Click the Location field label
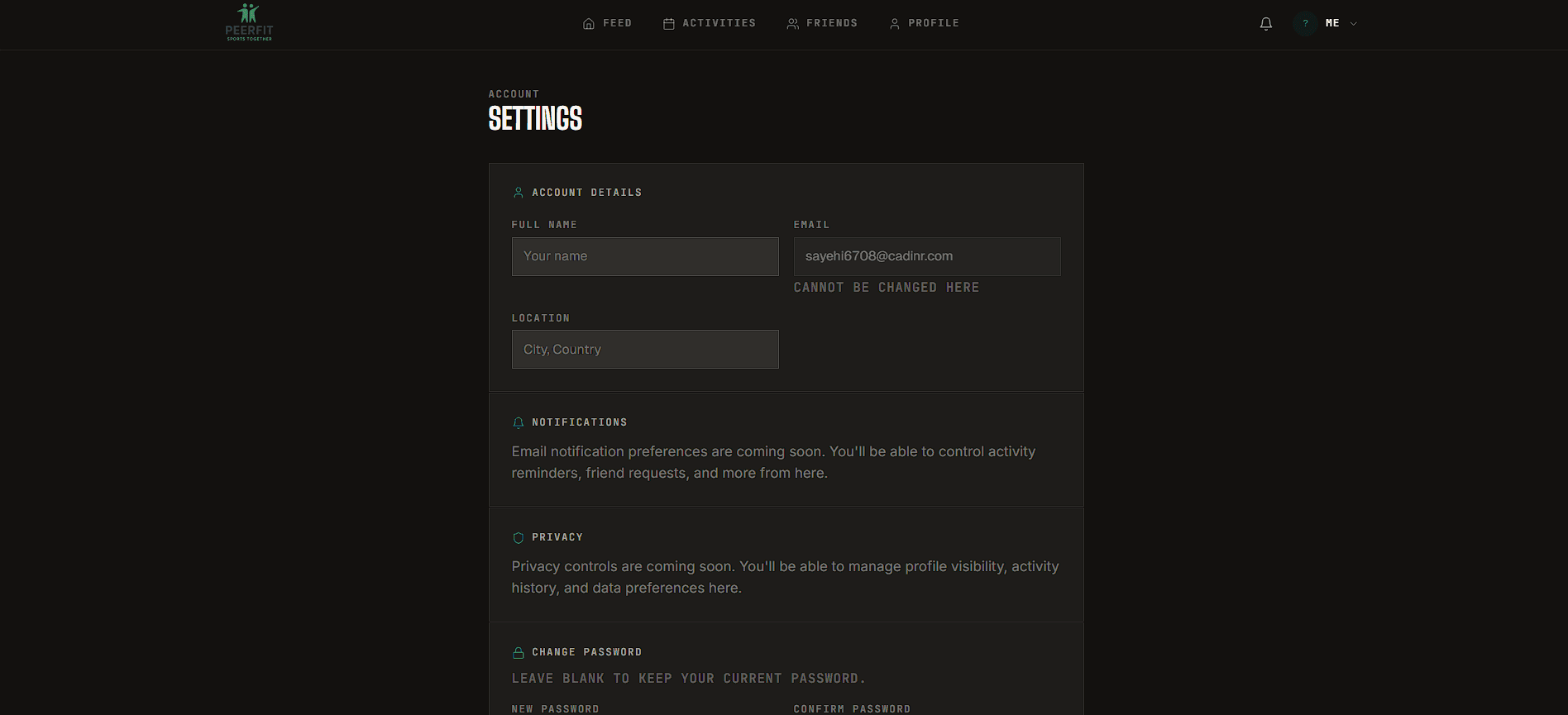The height and width of the screenshot is (715, 1568). (541, 318)
